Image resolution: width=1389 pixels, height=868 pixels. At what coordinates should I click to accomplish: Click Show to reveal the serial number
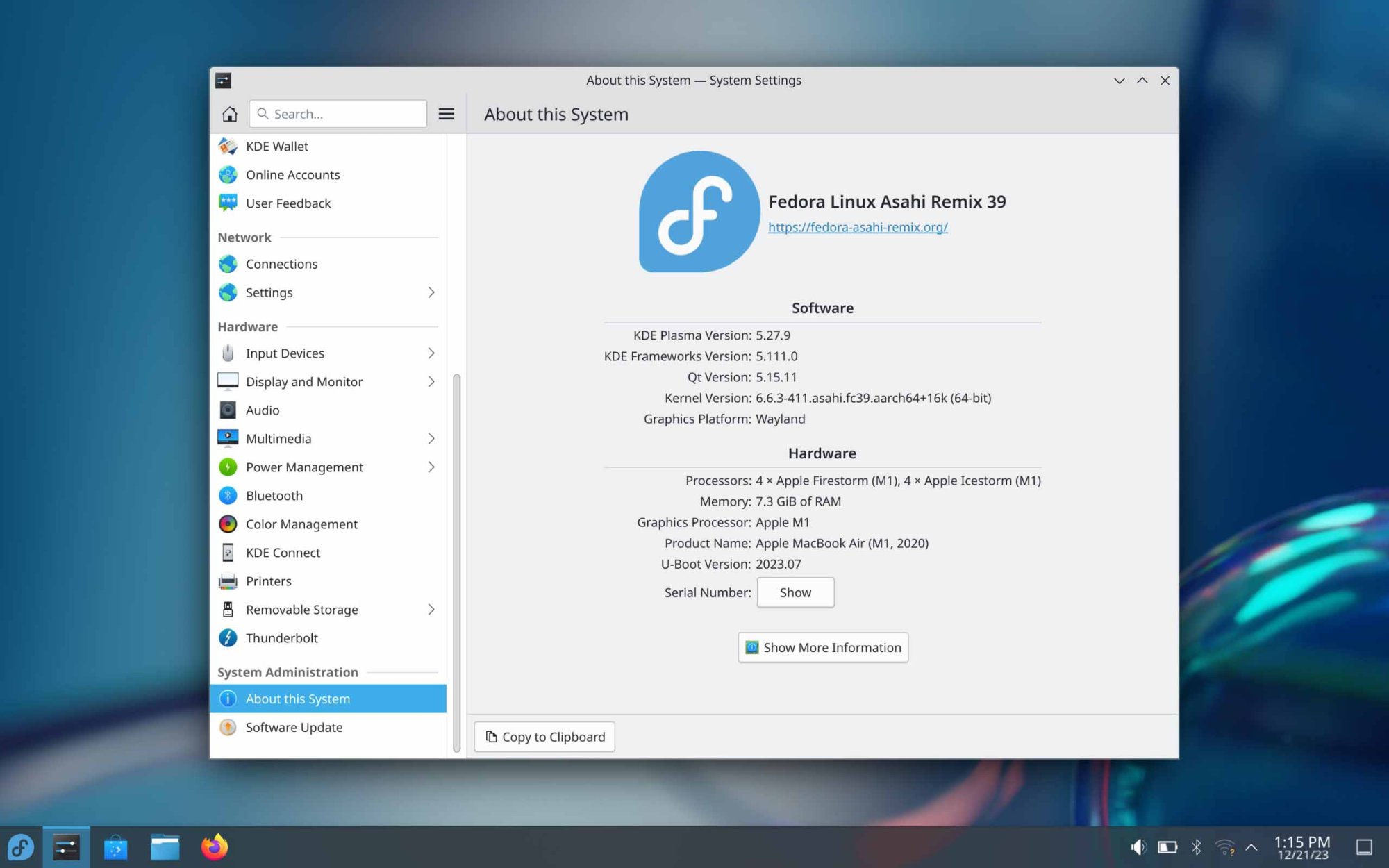coord(795,592)
